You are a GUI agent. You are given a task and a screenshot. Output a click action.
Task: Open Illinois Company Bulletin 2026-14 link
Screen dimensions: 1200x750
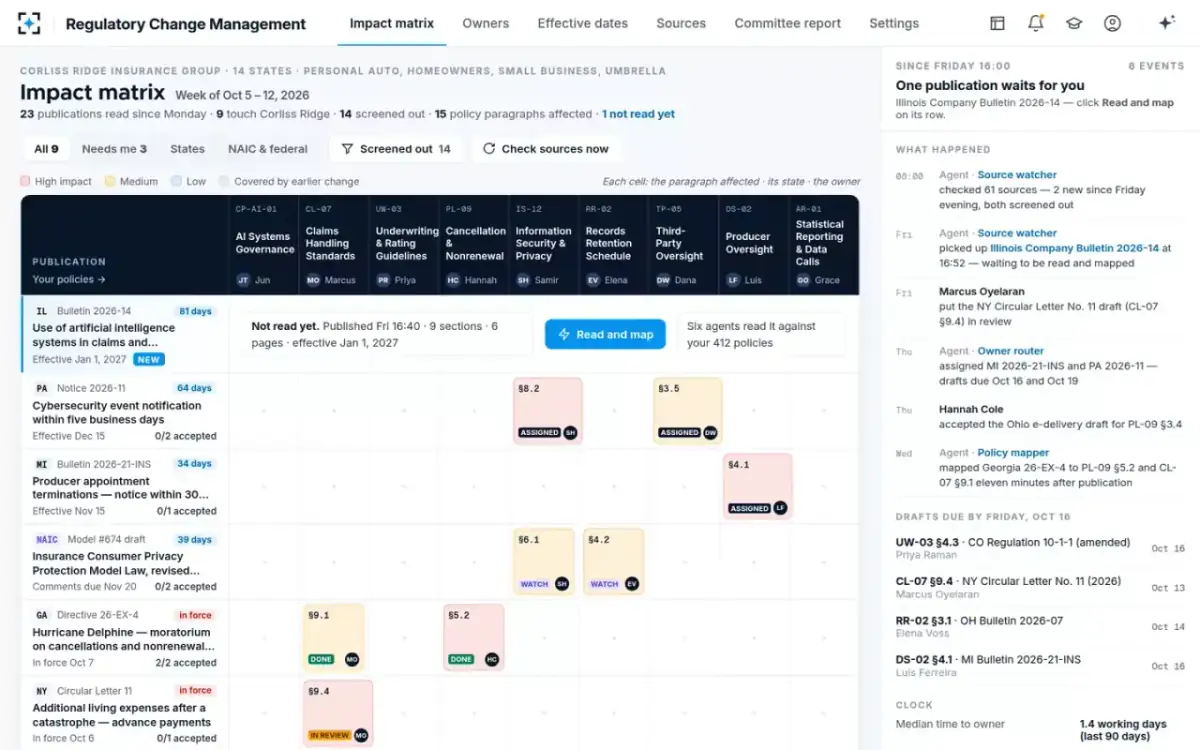point(1075,248)
